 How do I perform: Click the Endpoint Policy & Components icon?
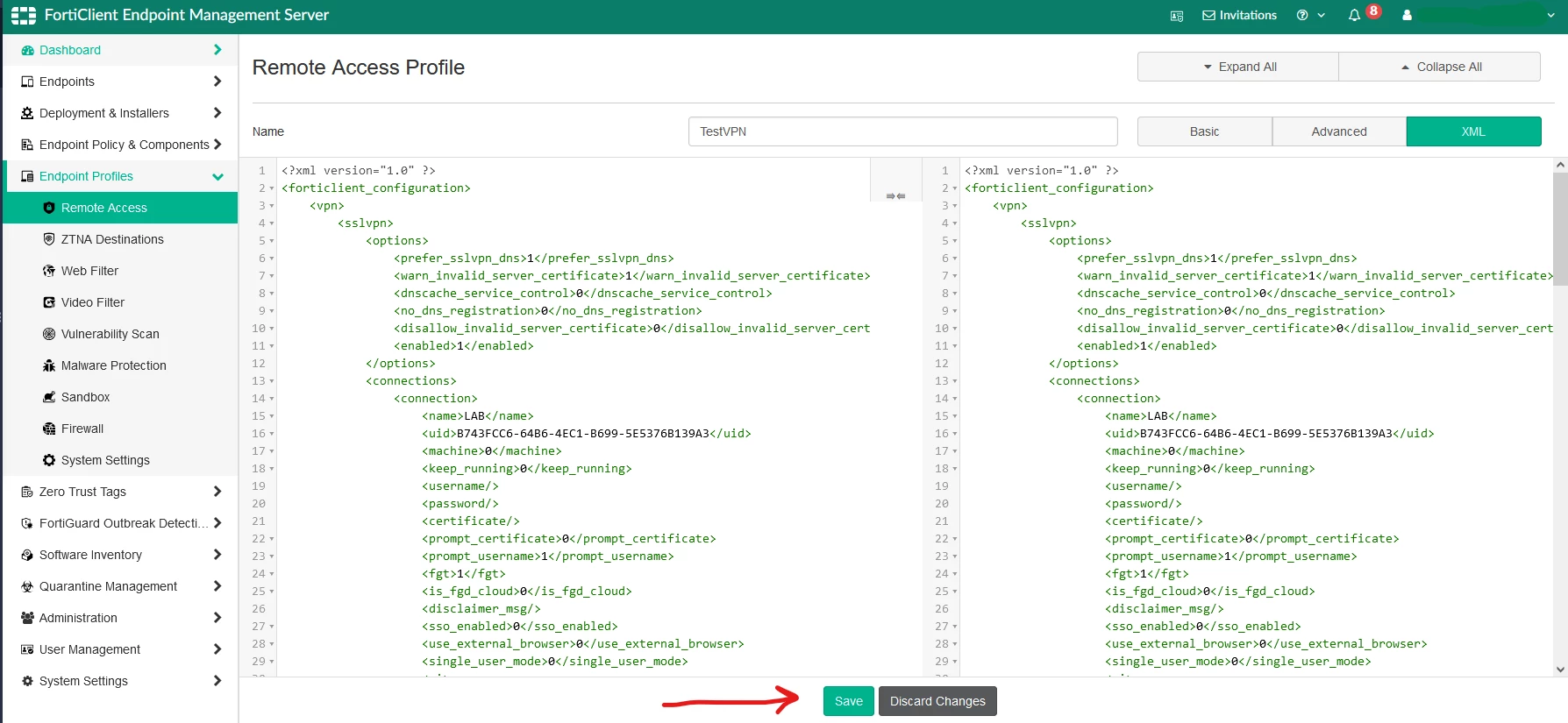click(x=27, y=145)
